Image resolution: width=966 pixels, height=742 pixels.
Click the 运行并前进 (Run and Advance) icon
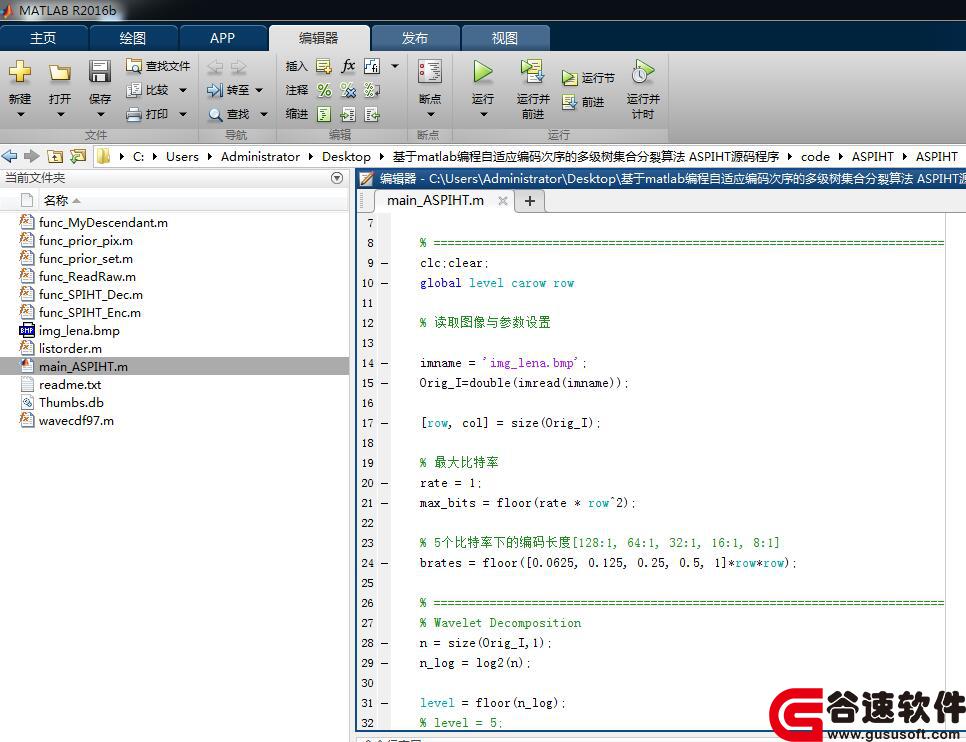pos(532,71)
